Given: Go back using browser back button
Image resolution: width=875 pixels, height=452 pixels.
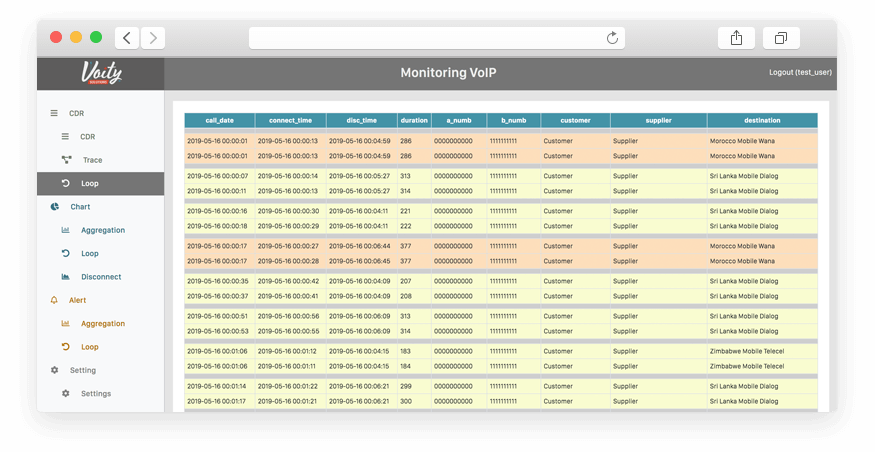Looking at the screenshot, I should (x=127, y=38).
